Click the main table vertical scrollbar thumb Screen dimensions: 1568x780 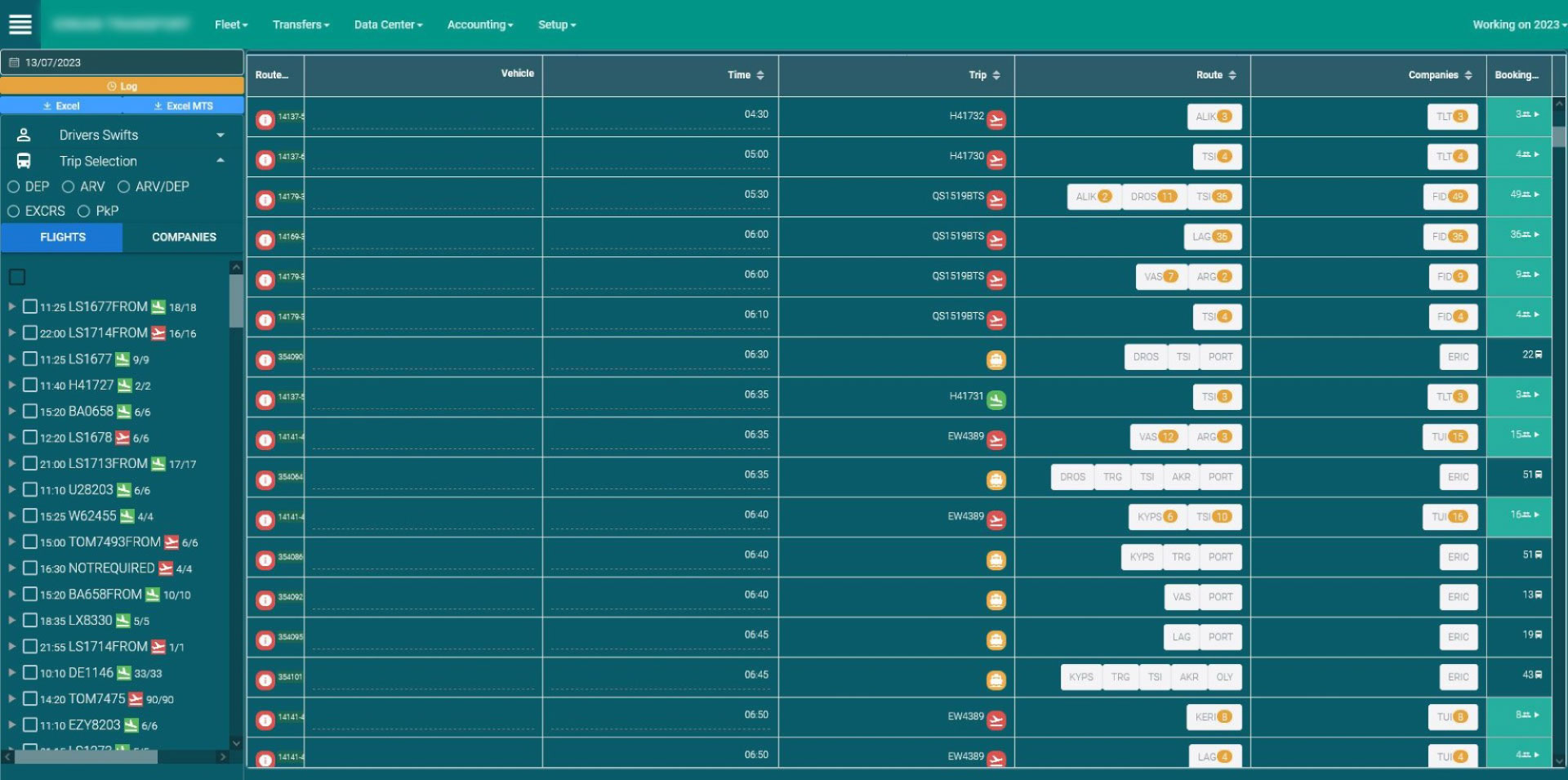pos(1559,136)
